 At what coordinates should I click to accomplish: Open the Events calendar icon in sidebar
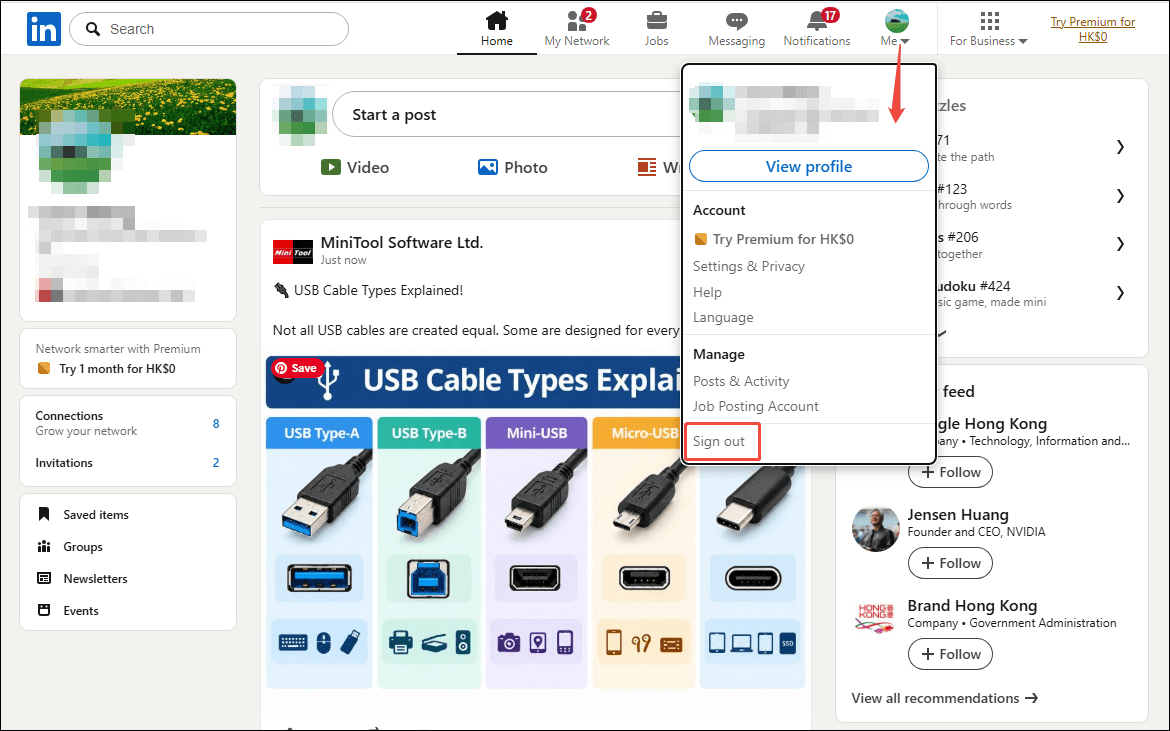point(44,610)
